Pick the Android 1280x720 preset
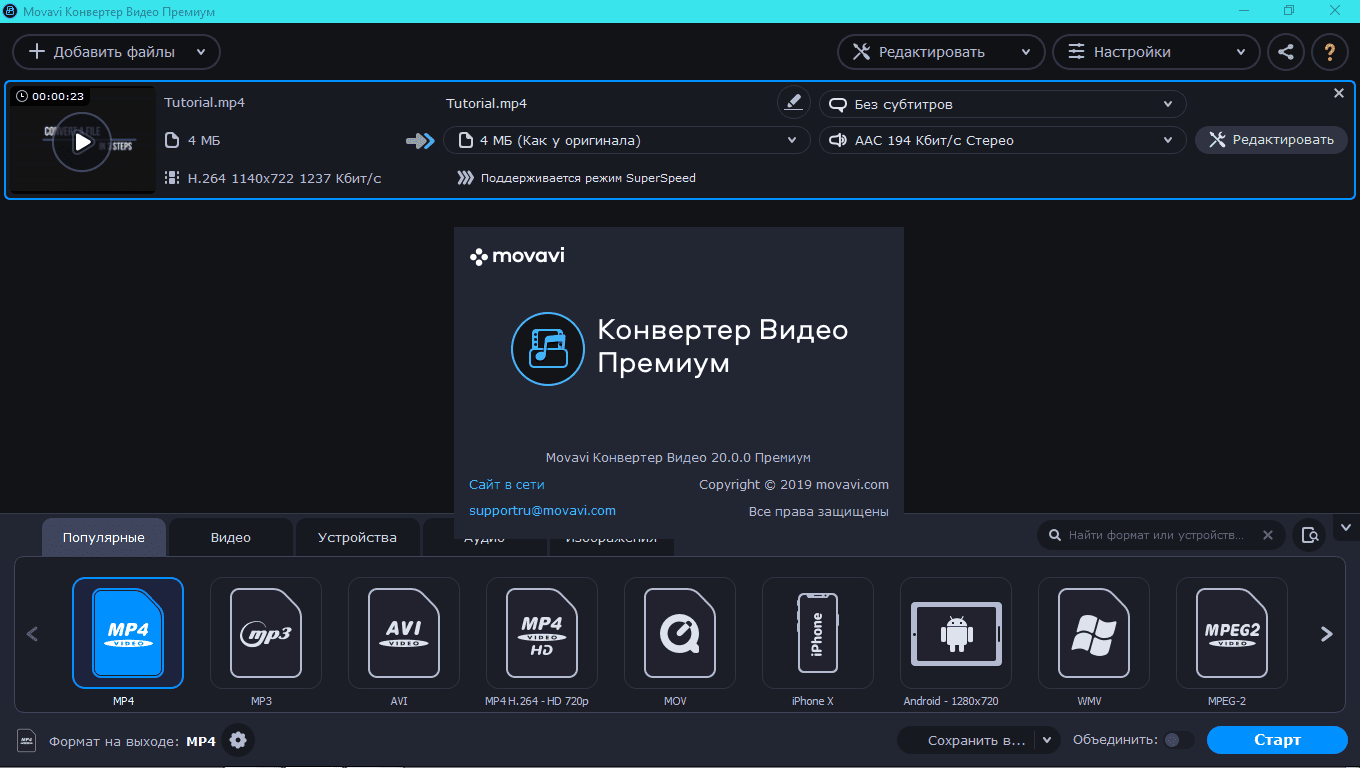The image size is (1360, 768). point(955,633)
